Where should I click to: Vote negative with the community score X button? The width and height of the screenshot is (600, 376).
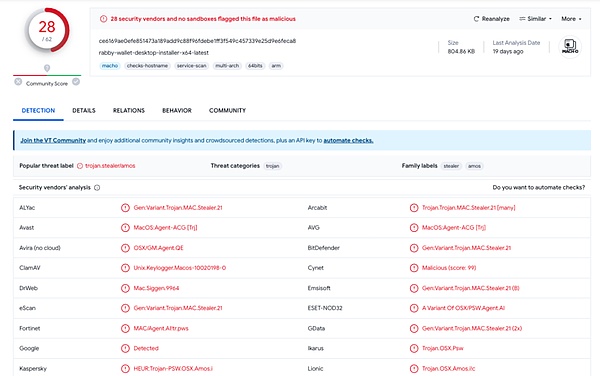click(18, 82)
